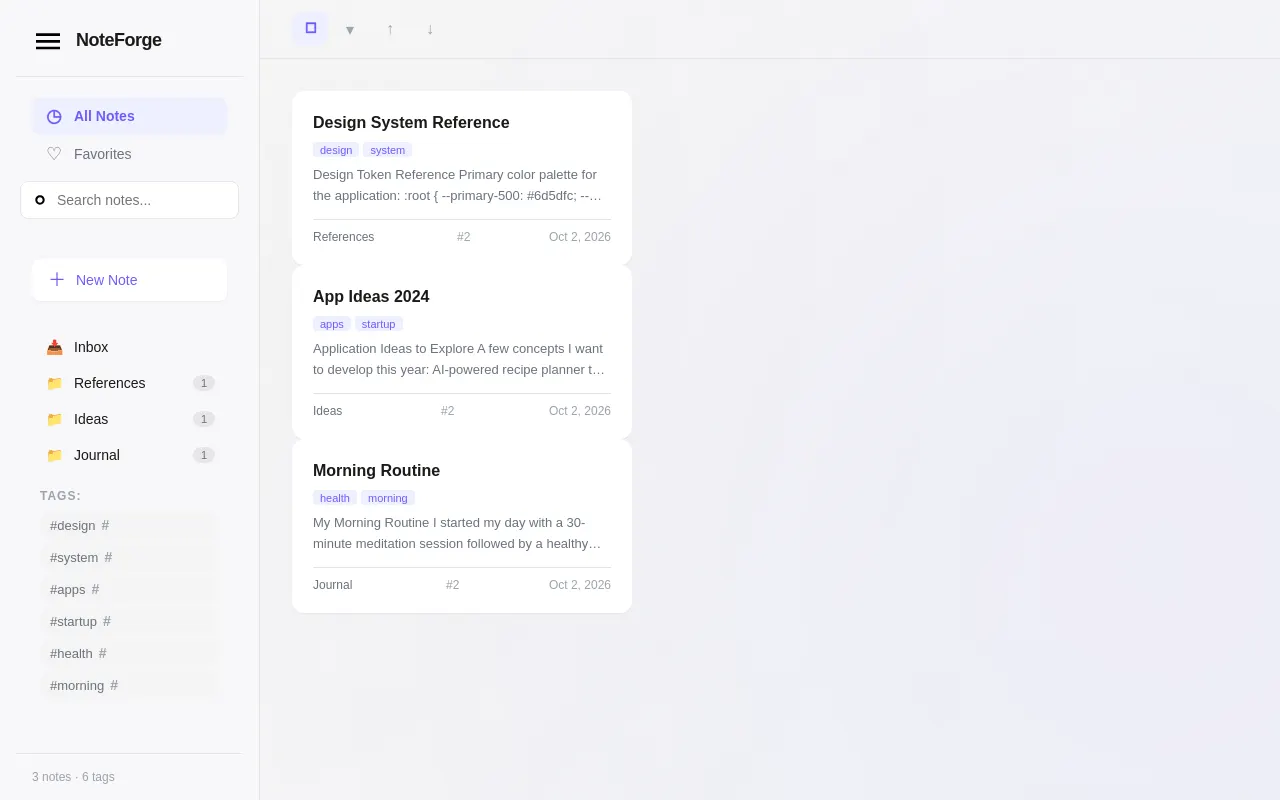Click the search magnifier icon
The image size is (1280, 800).
[40, 200]
